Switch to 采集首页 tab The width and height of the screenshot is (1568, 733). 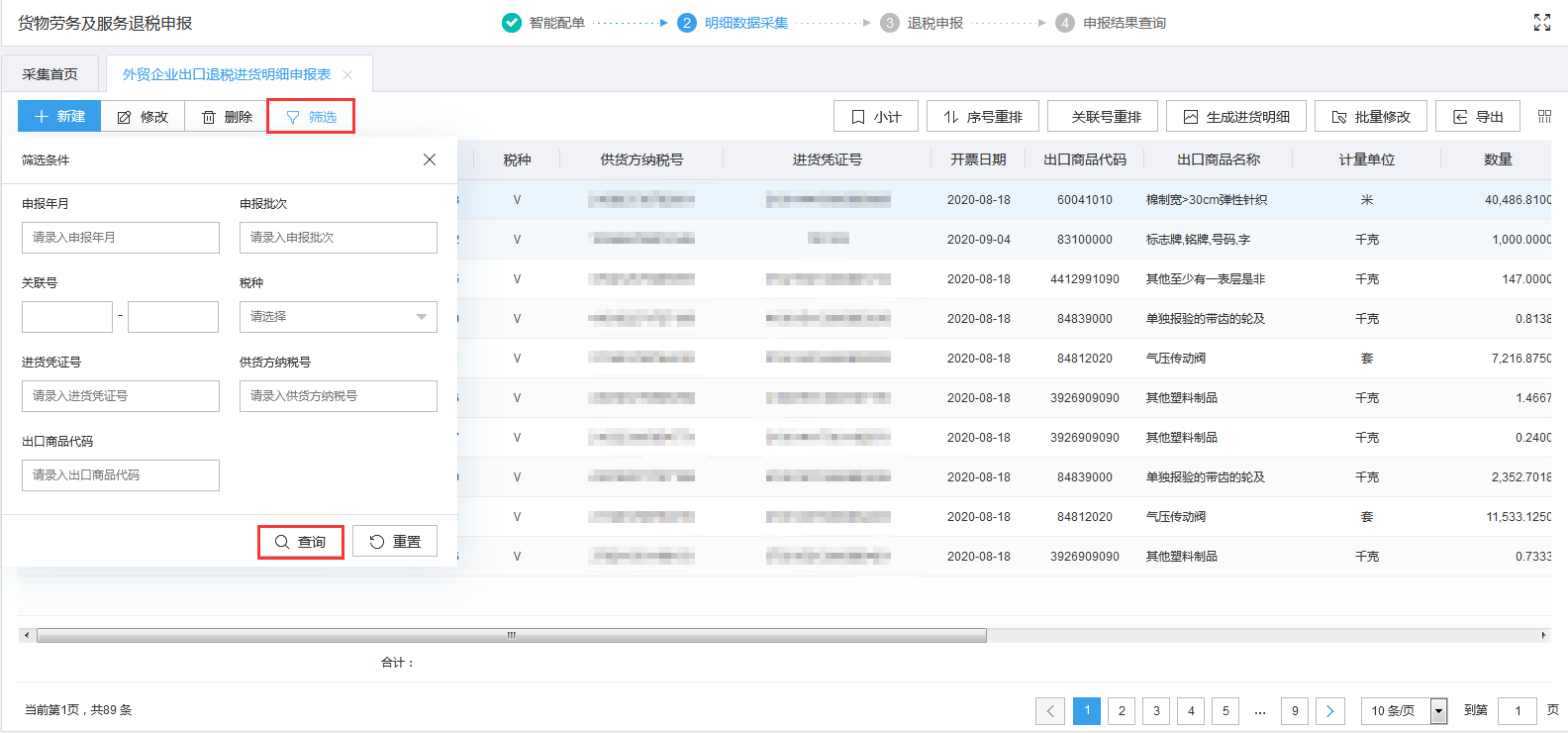coord(50,75)
